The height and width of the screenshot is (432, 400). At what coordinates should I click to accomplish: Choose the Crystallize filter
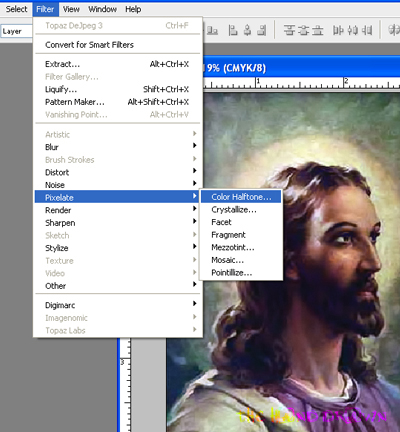[241, 210]
